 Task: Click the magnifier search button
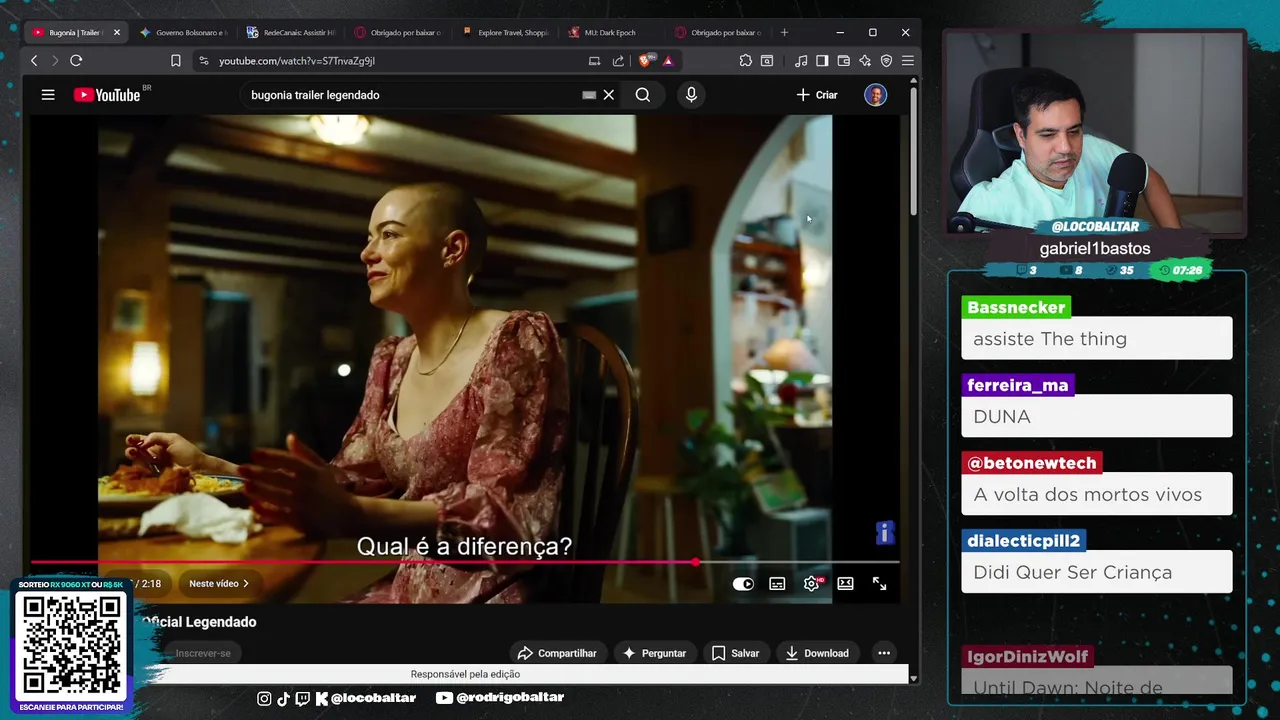[643, 95]
